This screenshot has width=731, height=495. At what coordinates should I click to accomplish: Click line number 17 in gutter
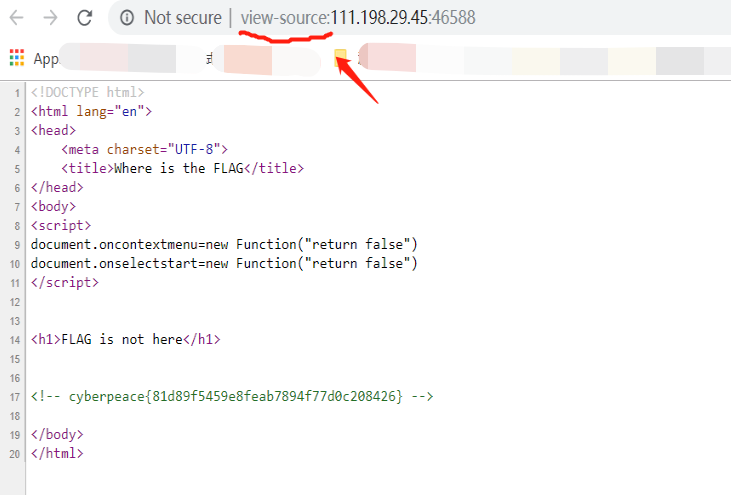(15, 397)
